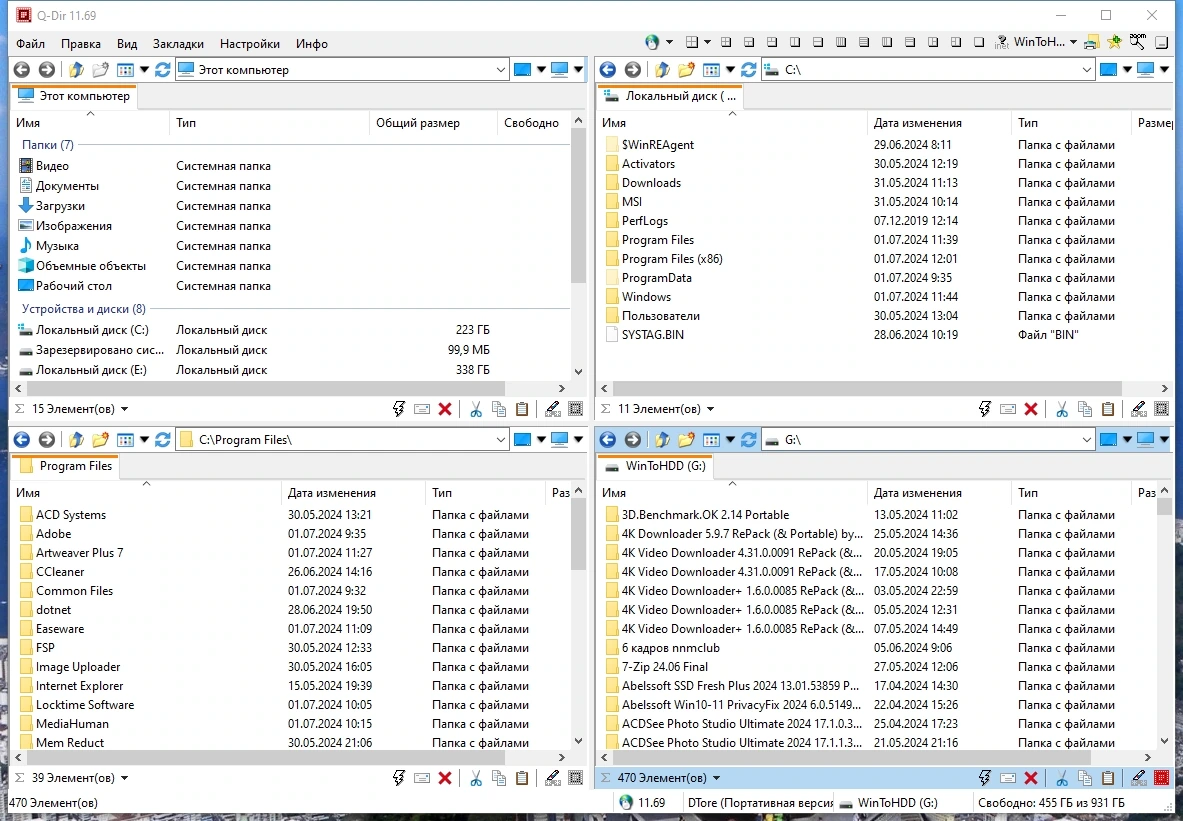The image size is (1183, 821).
Task: Refresh the Этот компьютер pane
Action: [163, 69]
